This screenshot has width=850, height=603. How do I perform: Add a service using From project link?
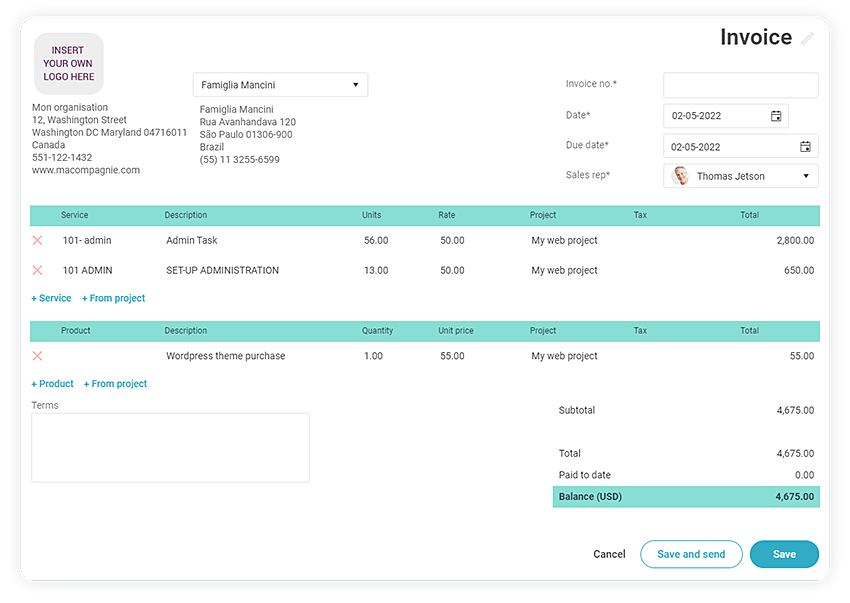(x=114, y=298)
